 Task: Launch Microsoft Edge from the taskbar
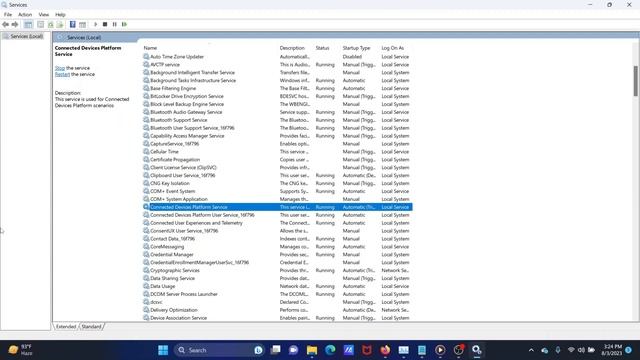coord(330,350)
